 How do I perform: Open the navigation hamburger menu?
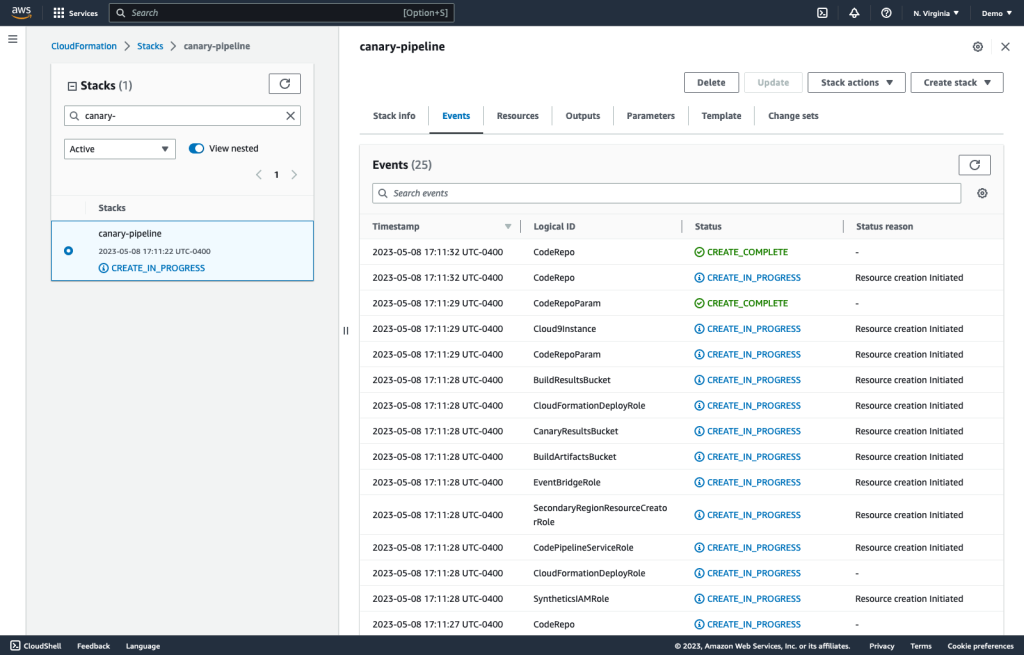(12, 39)
